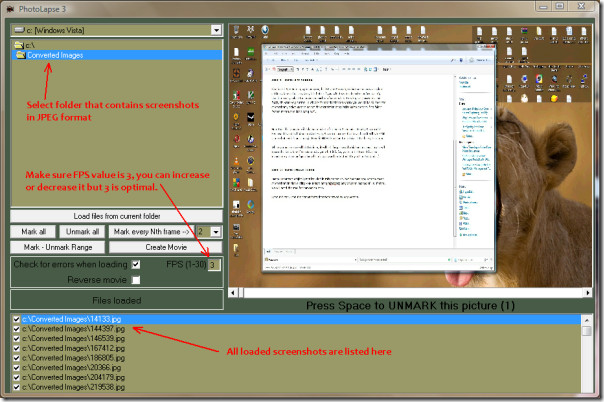Select the Converted Images folder
The image size is (604, 402).
click(117, 55)
